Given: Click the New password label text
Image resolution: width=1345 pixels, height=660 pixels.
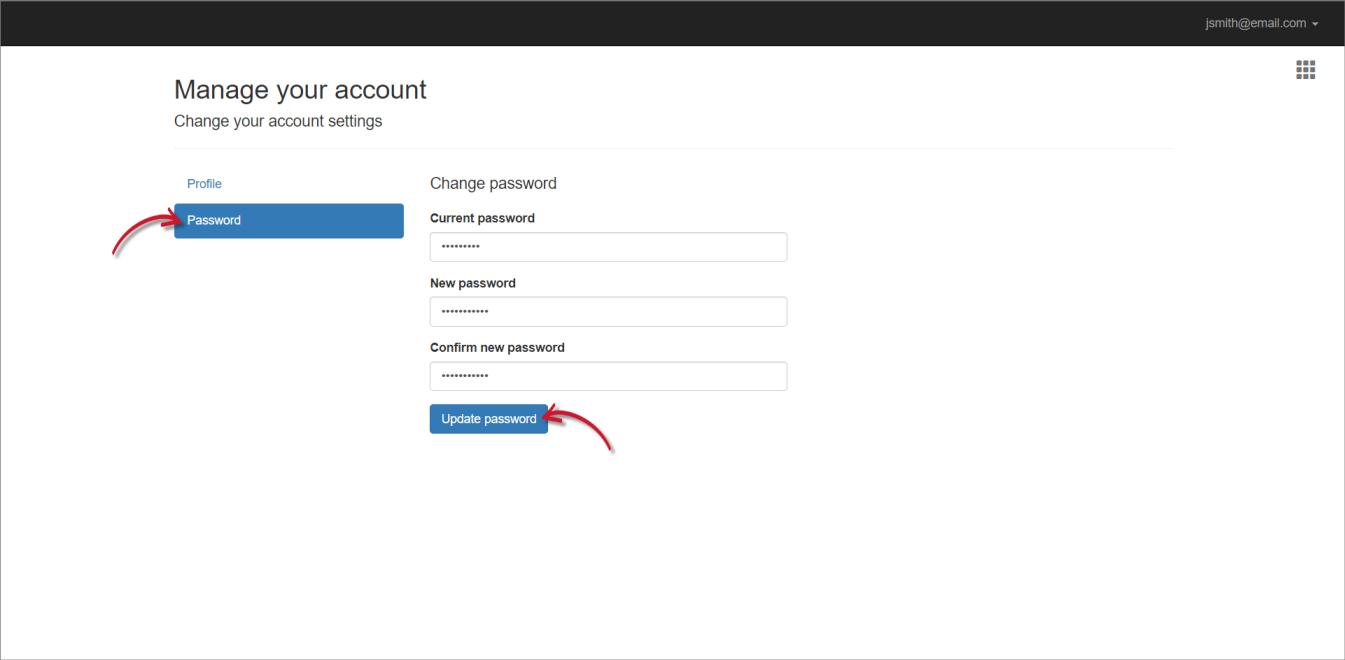Looking at the screenshot, I should click(x=472, y=283).
